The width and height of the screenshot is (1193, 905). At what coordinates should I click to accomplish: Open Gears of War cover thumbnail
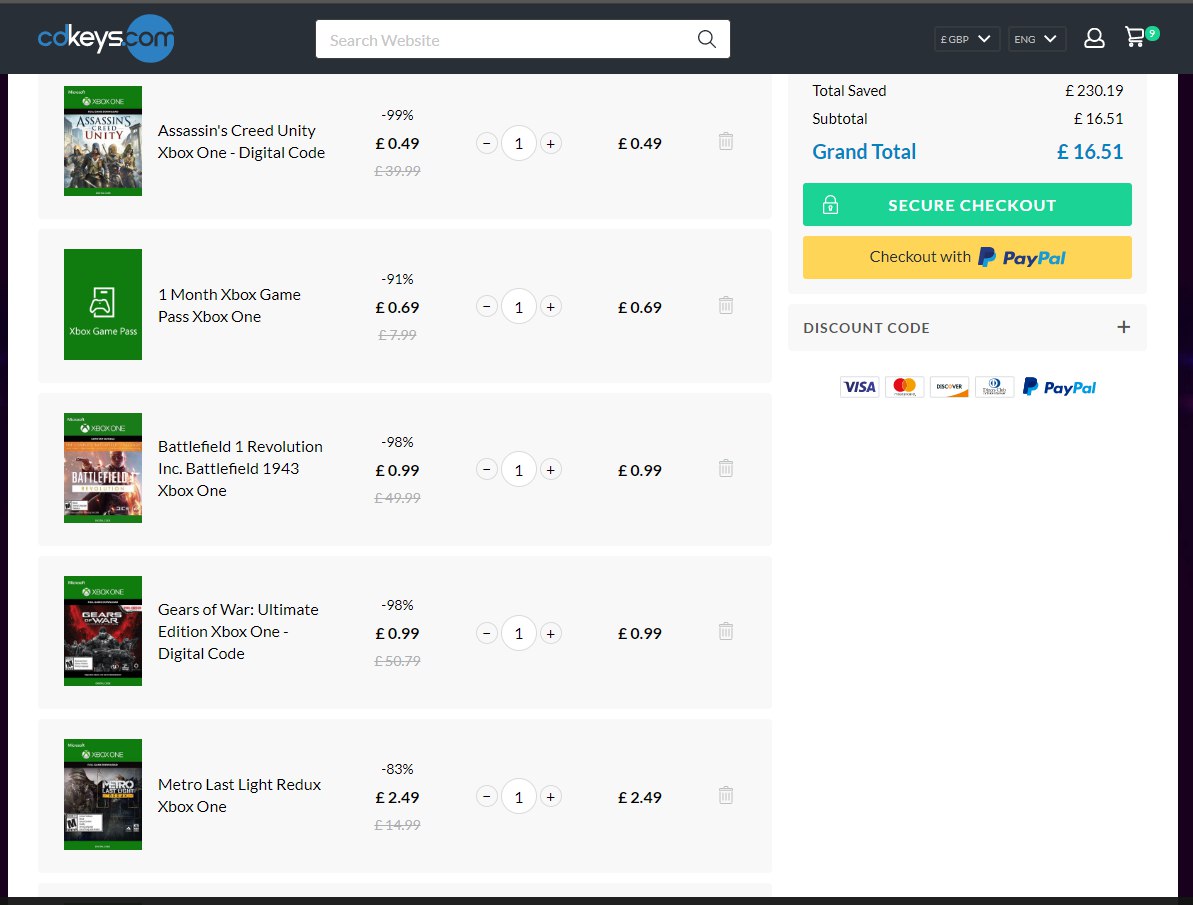(103, 631)
